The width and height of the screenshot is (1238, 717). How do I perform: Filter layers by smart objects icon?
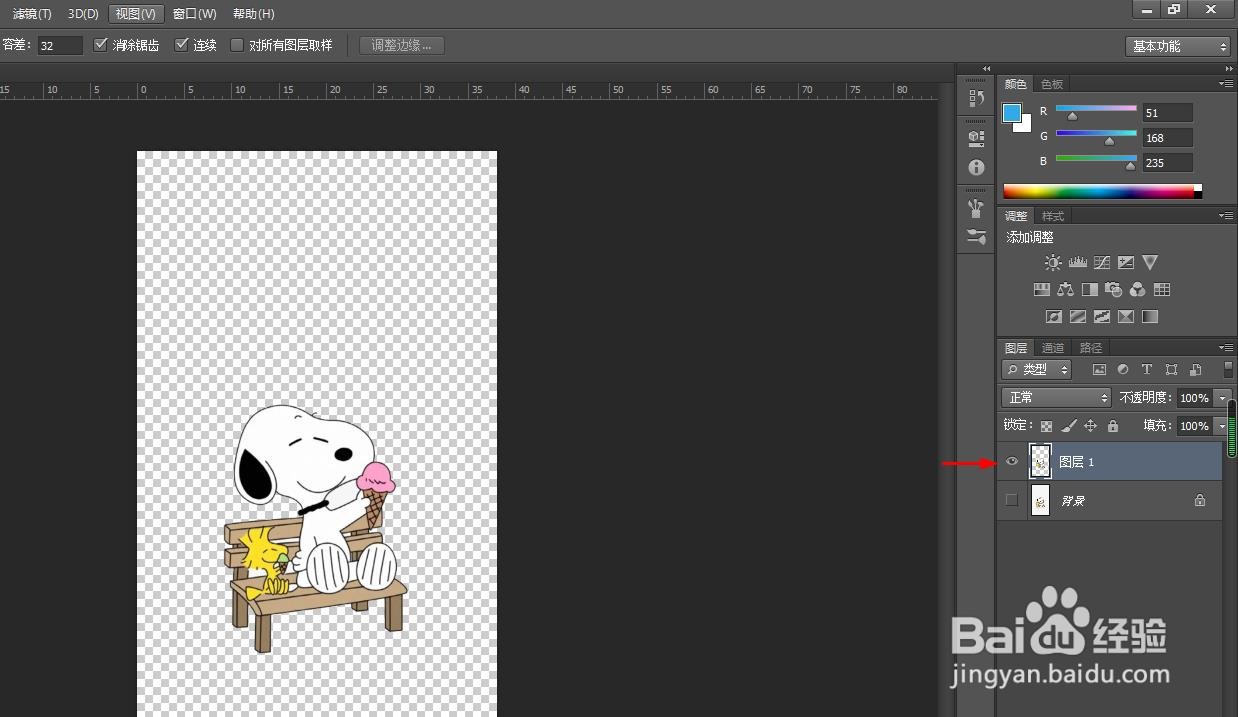click(1195, 370)
